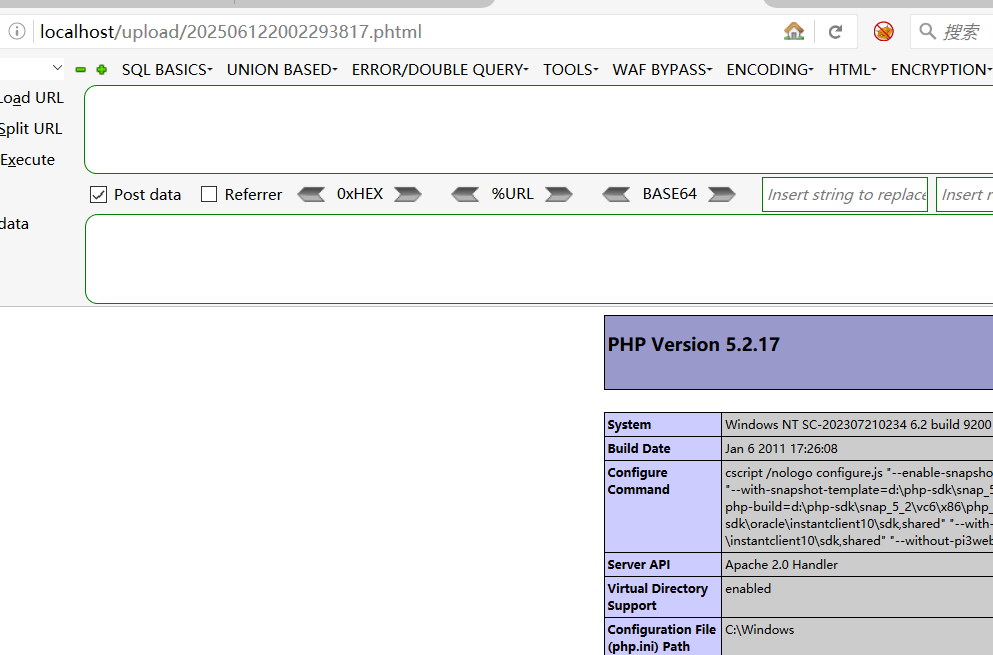Click the left arrow before 0xHEX
Screen dimensions: 993x655
[311, 194]
